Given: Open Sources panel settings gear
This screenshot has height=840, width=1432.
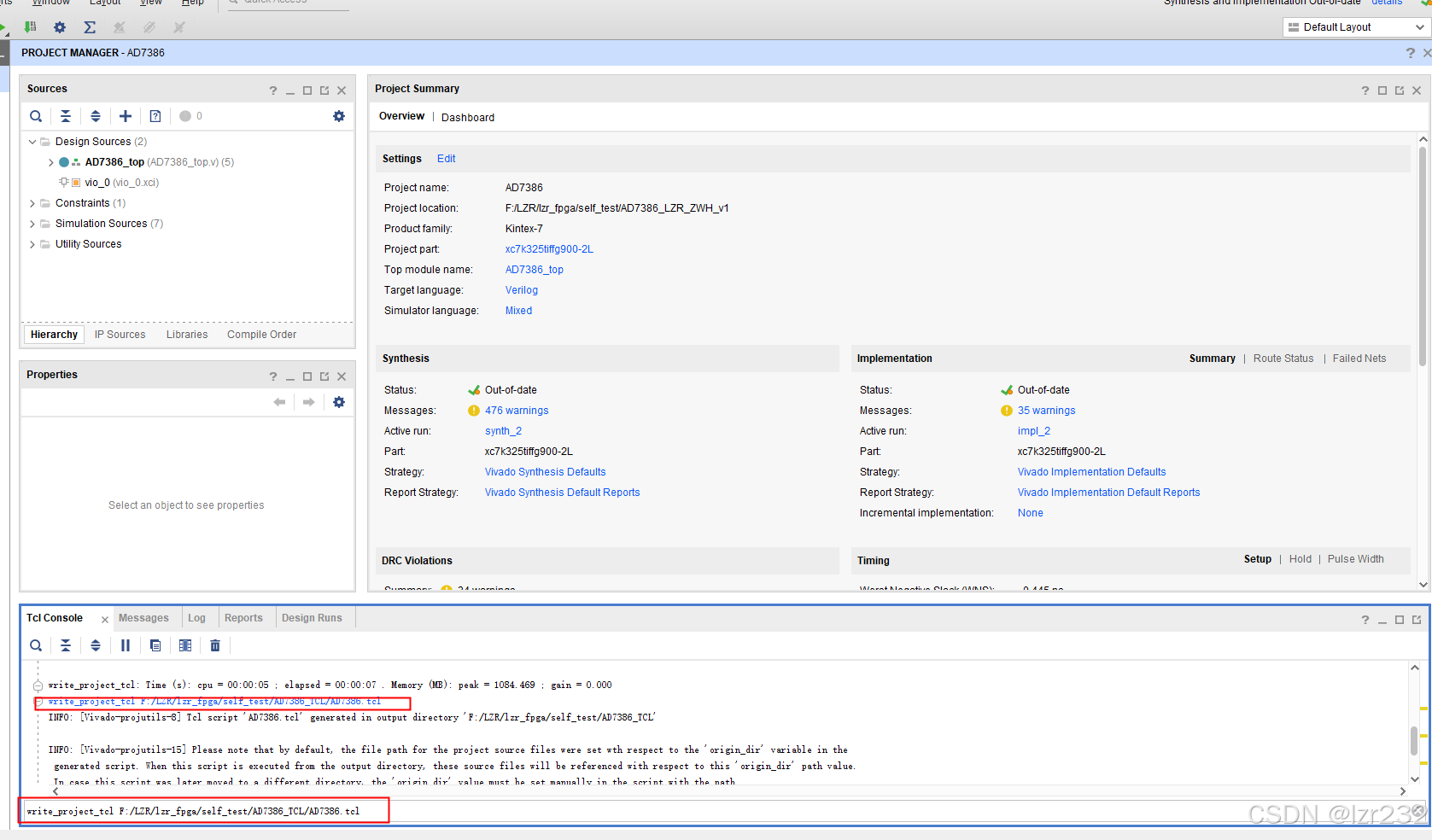Looking at the screenshot, I should point(339,116).
